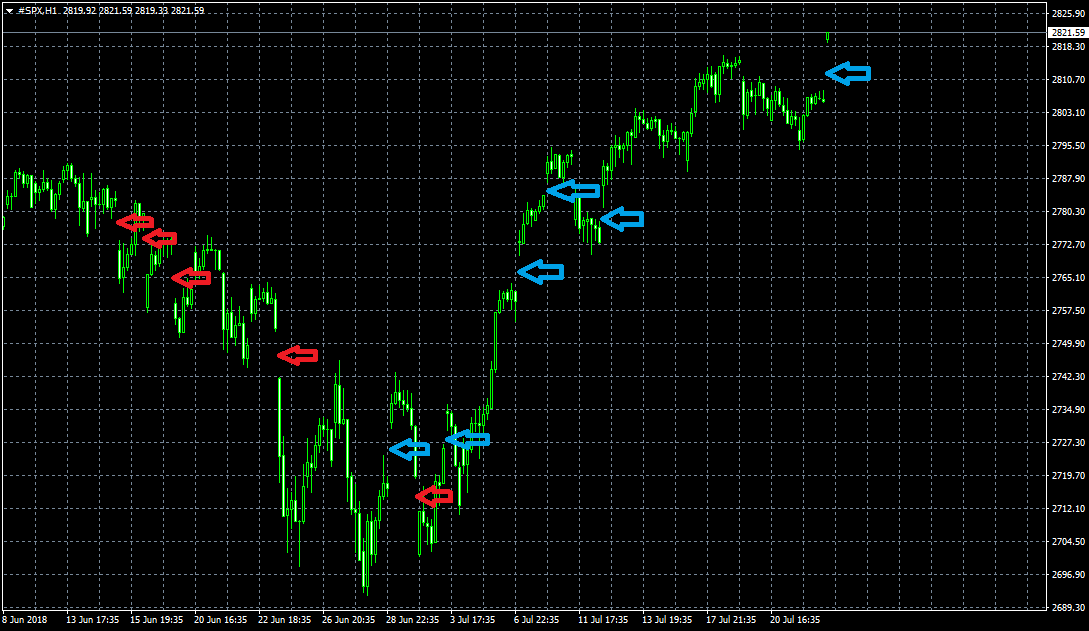Click the 2727.30 price axis label
This screenshot has width=1089, height=631.
[x=1068, y=442]
